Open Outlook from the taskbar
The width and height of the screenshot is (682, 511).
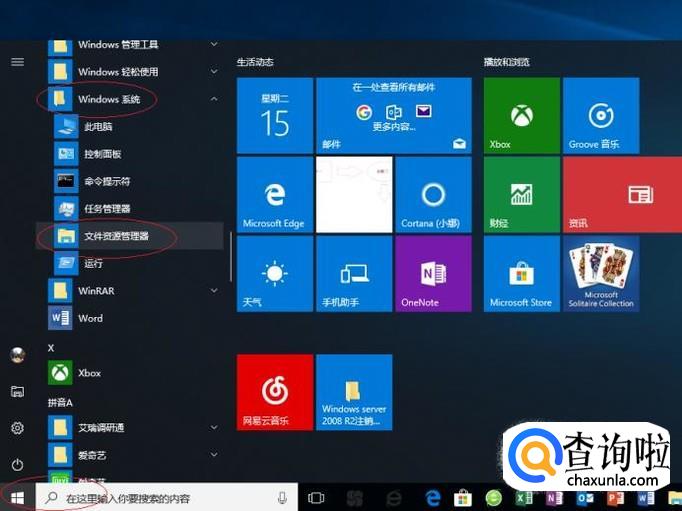pyautogui.click(x=585, y=498)
